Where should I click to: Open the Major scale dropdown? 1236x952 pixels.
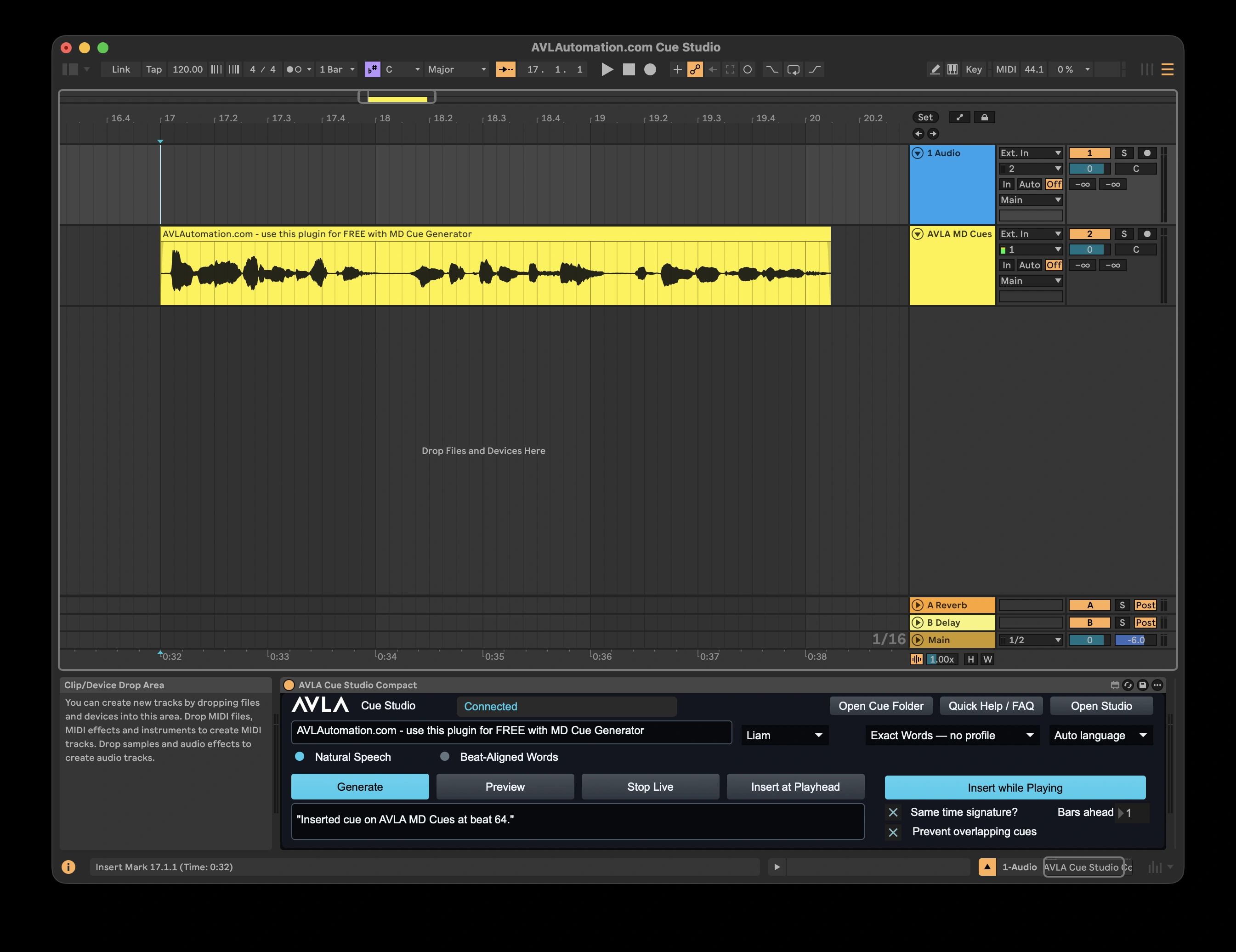coord(457,70)
